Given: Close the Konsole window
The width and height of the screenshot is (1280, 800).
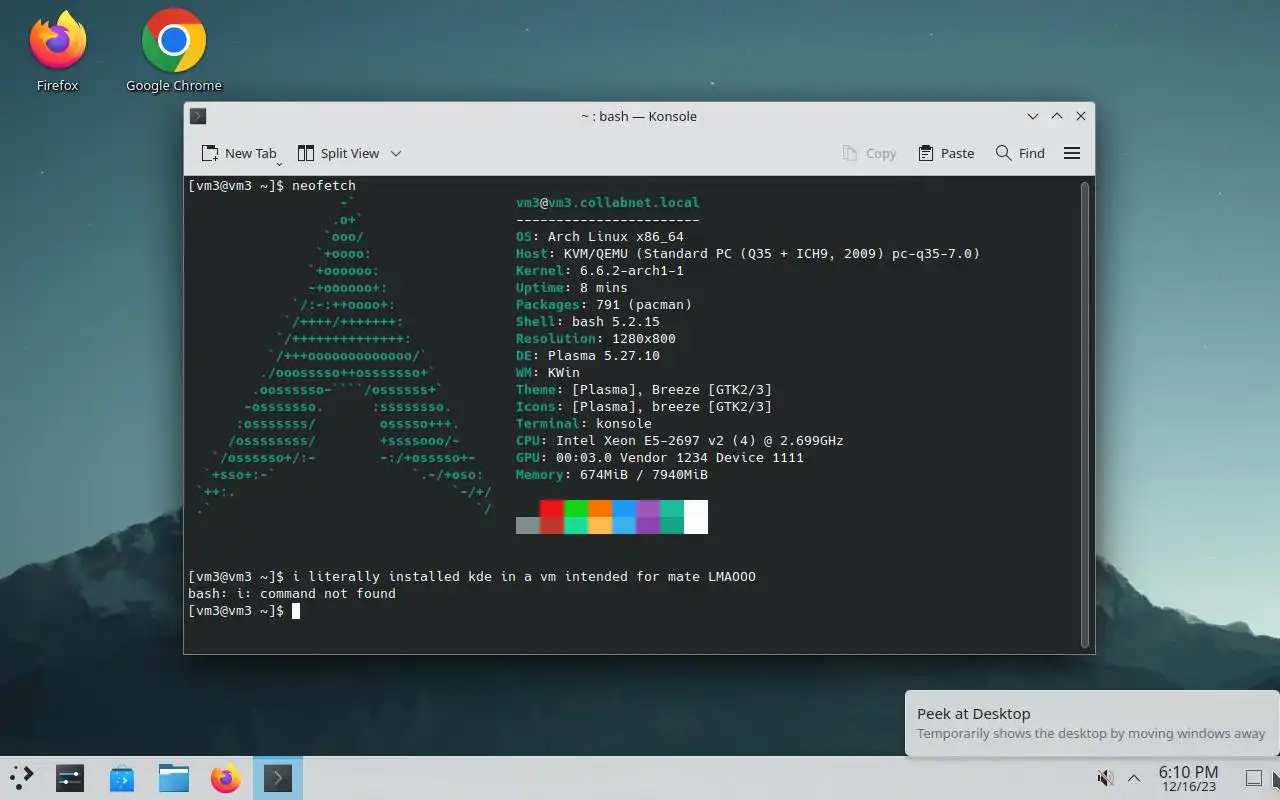Looking at the screenshot, I should click(x=1081, y=116).
